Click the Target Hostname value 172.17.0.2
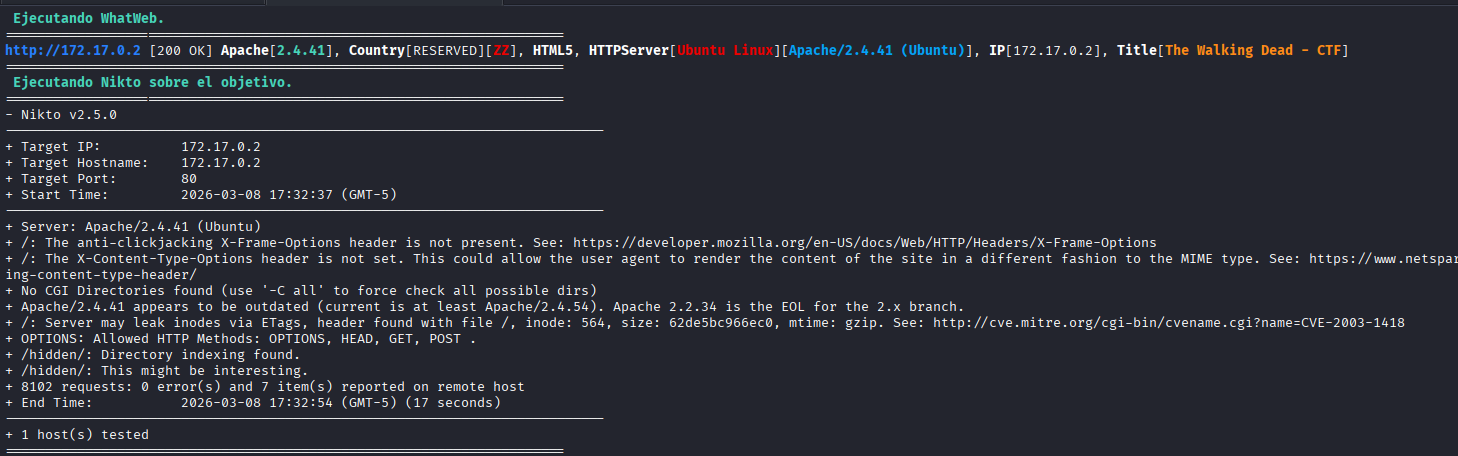Viewport: 1458px width, 456px height. tap(220, 162)
